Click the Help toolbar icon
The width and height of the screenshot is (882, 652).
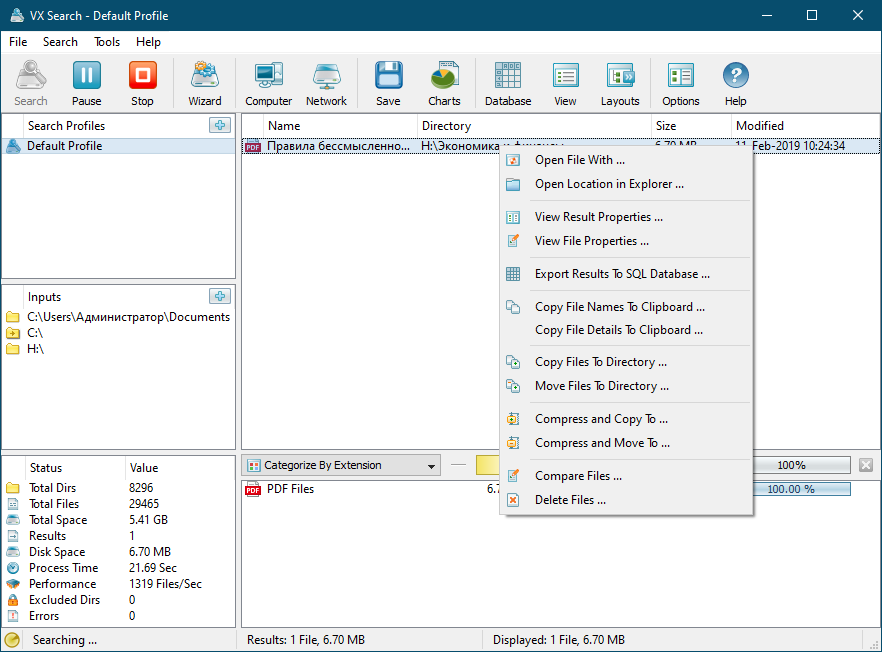tap(735, 84)
